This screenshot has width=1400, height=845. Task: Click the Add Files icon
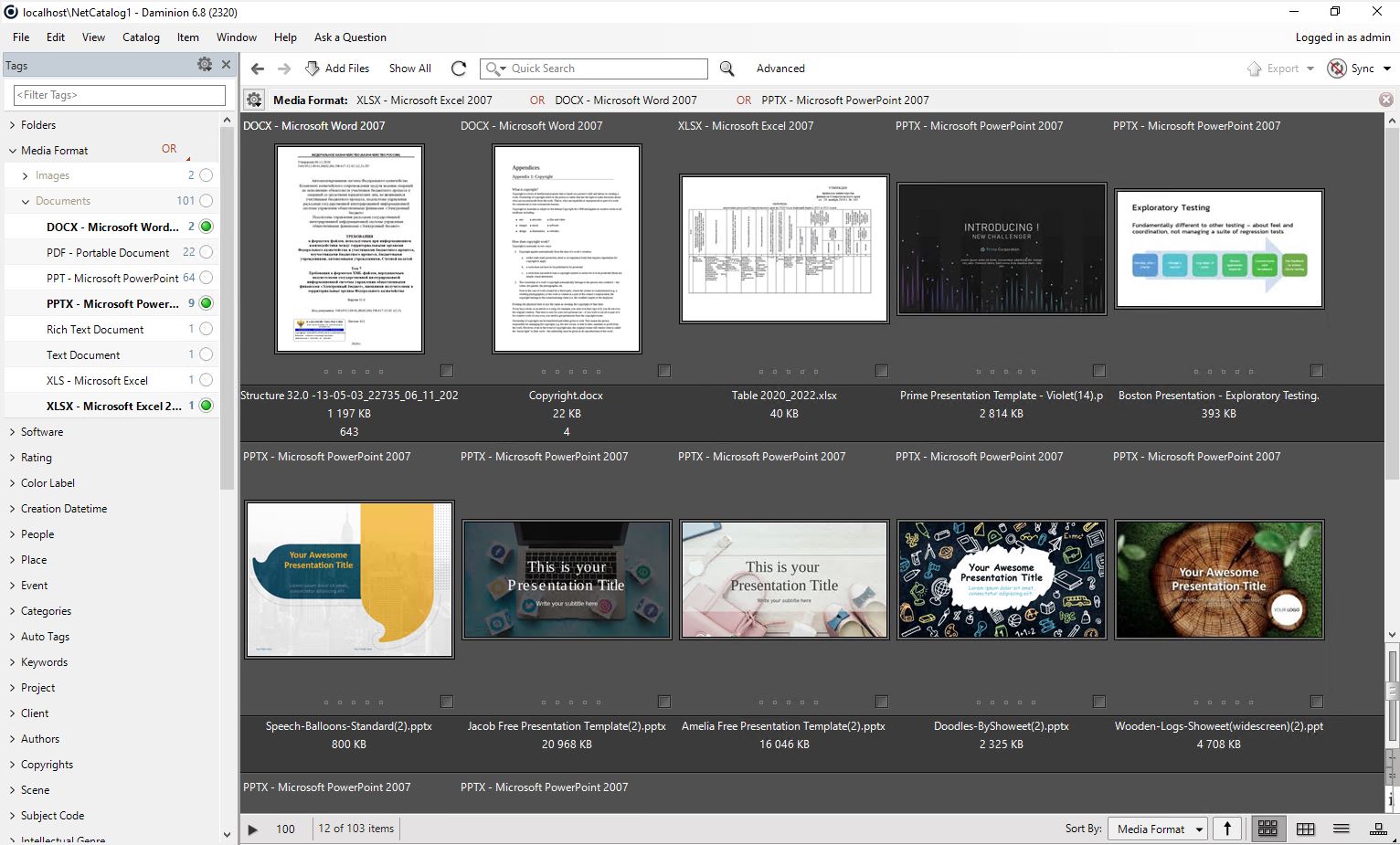(312, 68)
